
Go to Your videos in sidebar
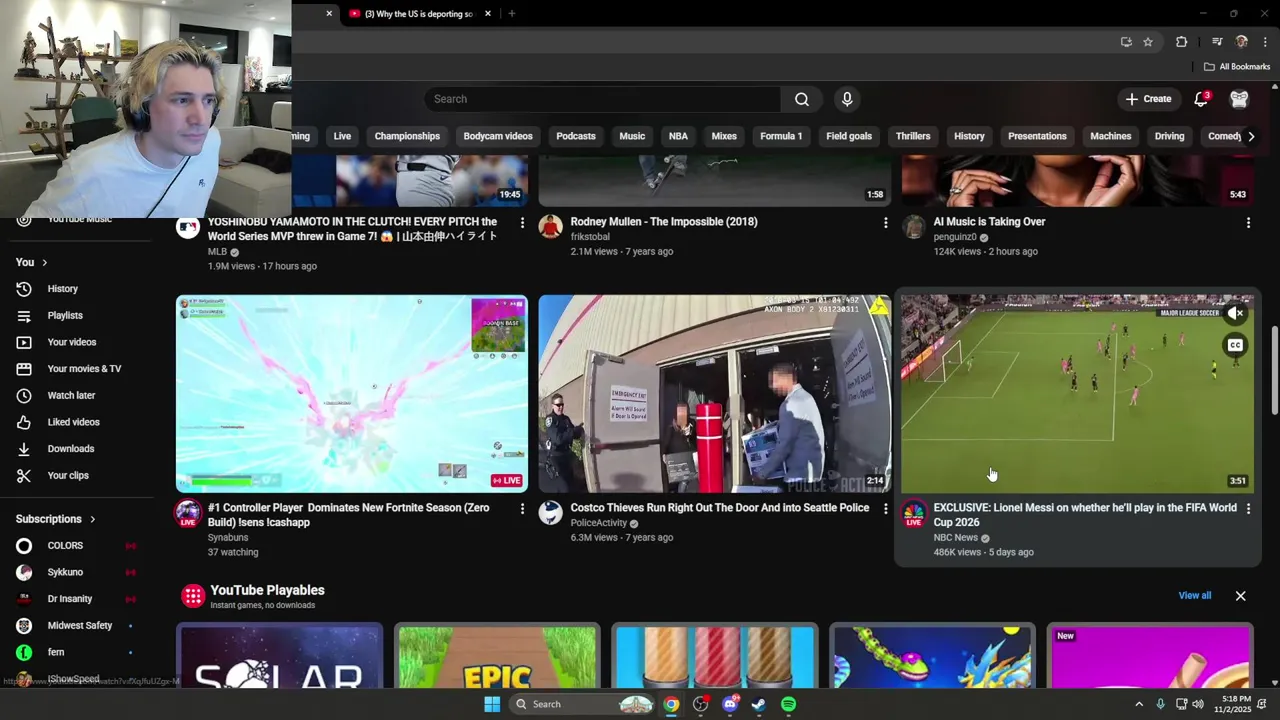click(x=78, y=342)
